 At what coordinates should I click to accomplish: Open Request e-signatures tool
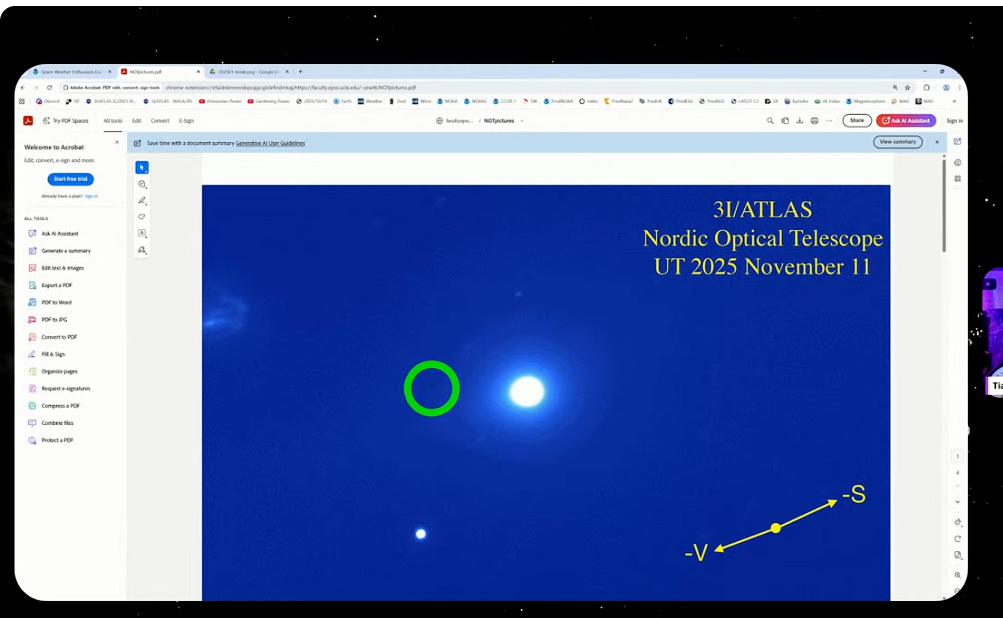point(59,388)
